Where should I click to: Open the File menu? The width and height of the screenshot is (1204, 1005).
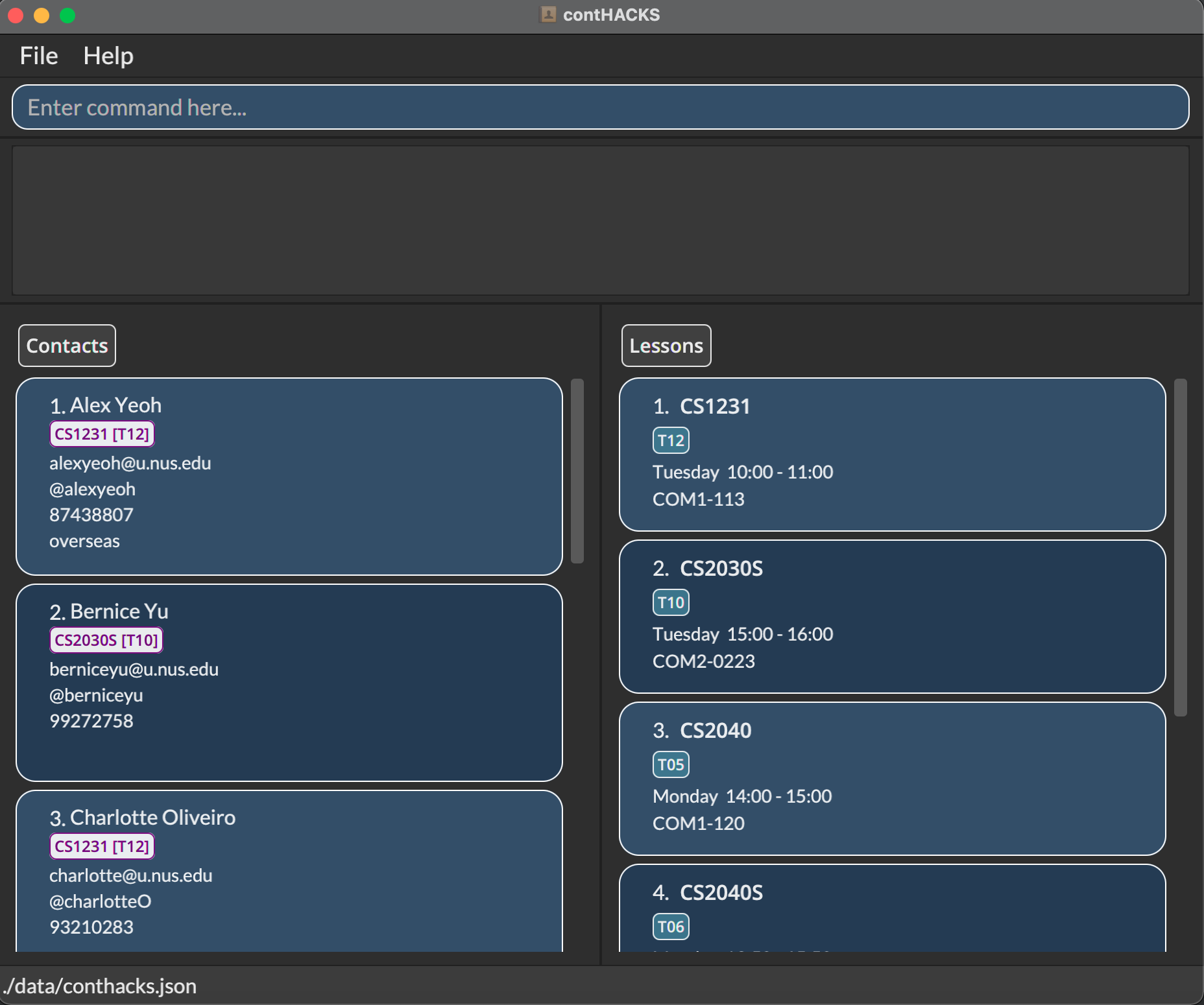[x=39, y=56]
